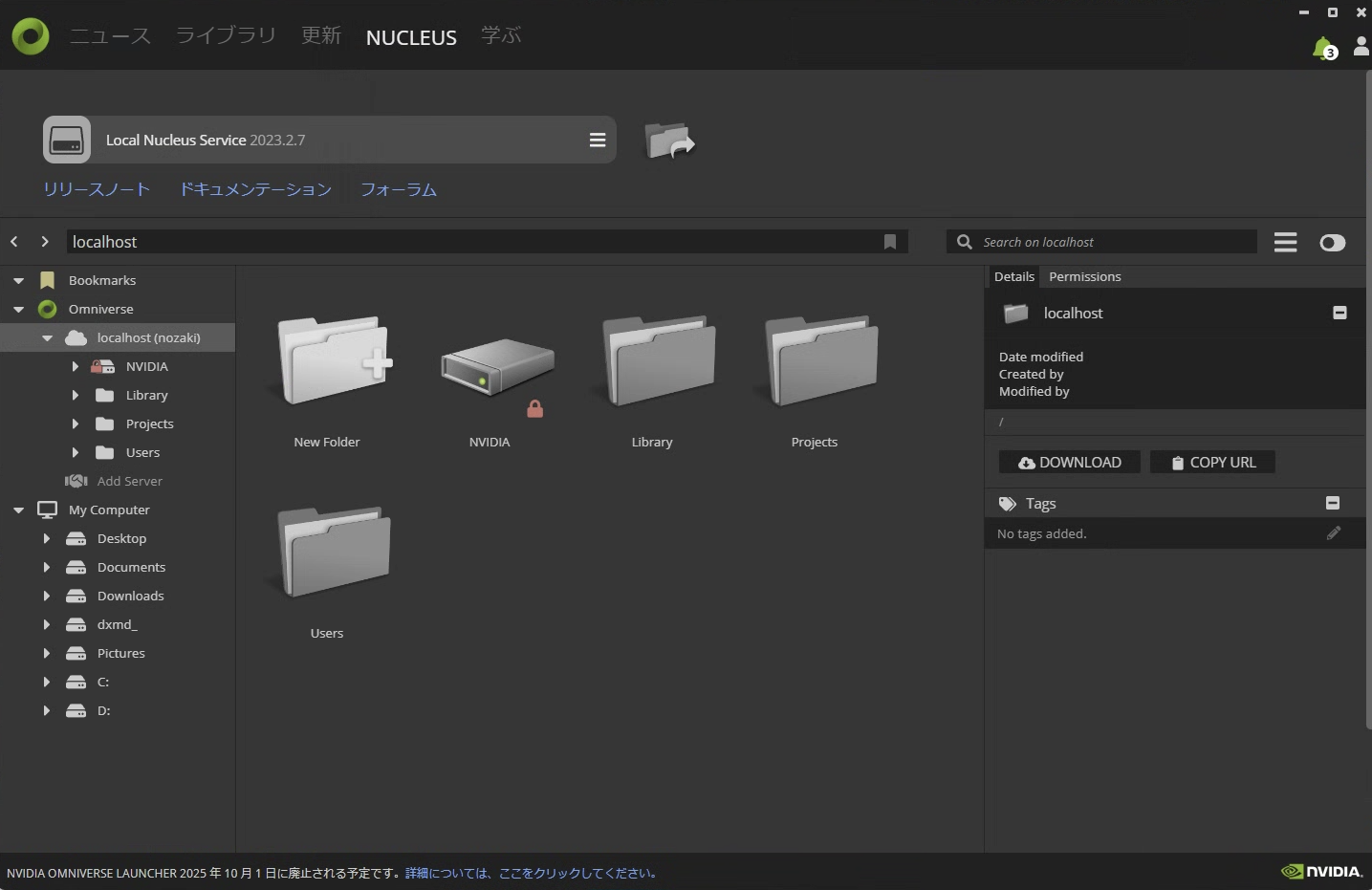Click the Omniverse logo icon
The height and width of the screenshot is (890, 1372).
[31, 36]
